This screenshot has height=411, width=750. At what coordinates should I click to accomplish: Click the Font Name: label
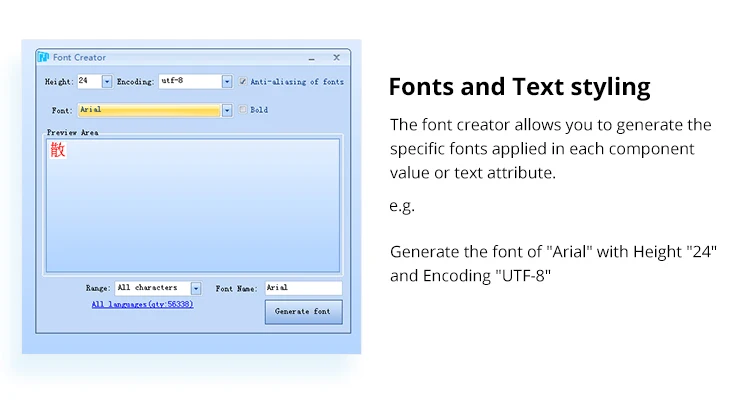coord(236,289)
